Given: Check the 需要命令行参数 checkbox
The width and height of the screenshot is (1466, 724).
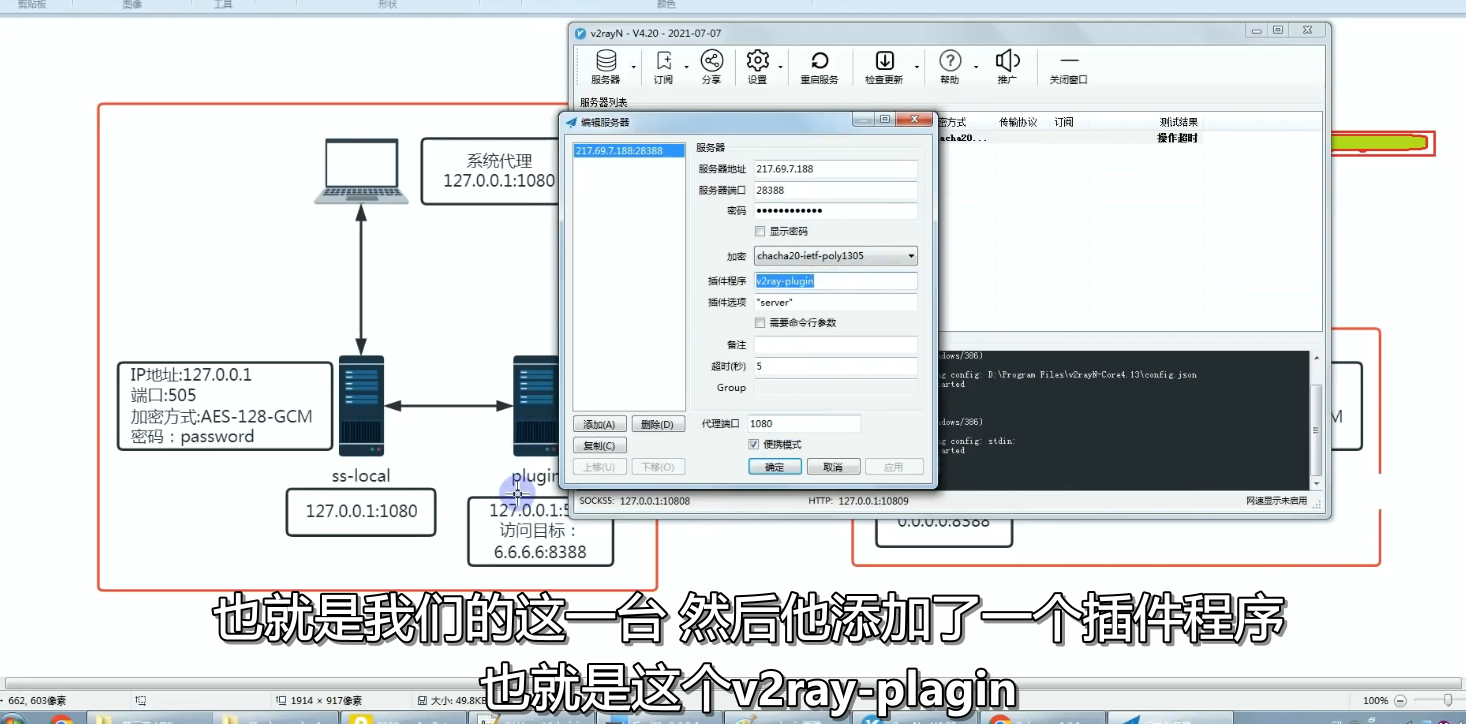Looking at the screenshot, I should pos(760,323).
